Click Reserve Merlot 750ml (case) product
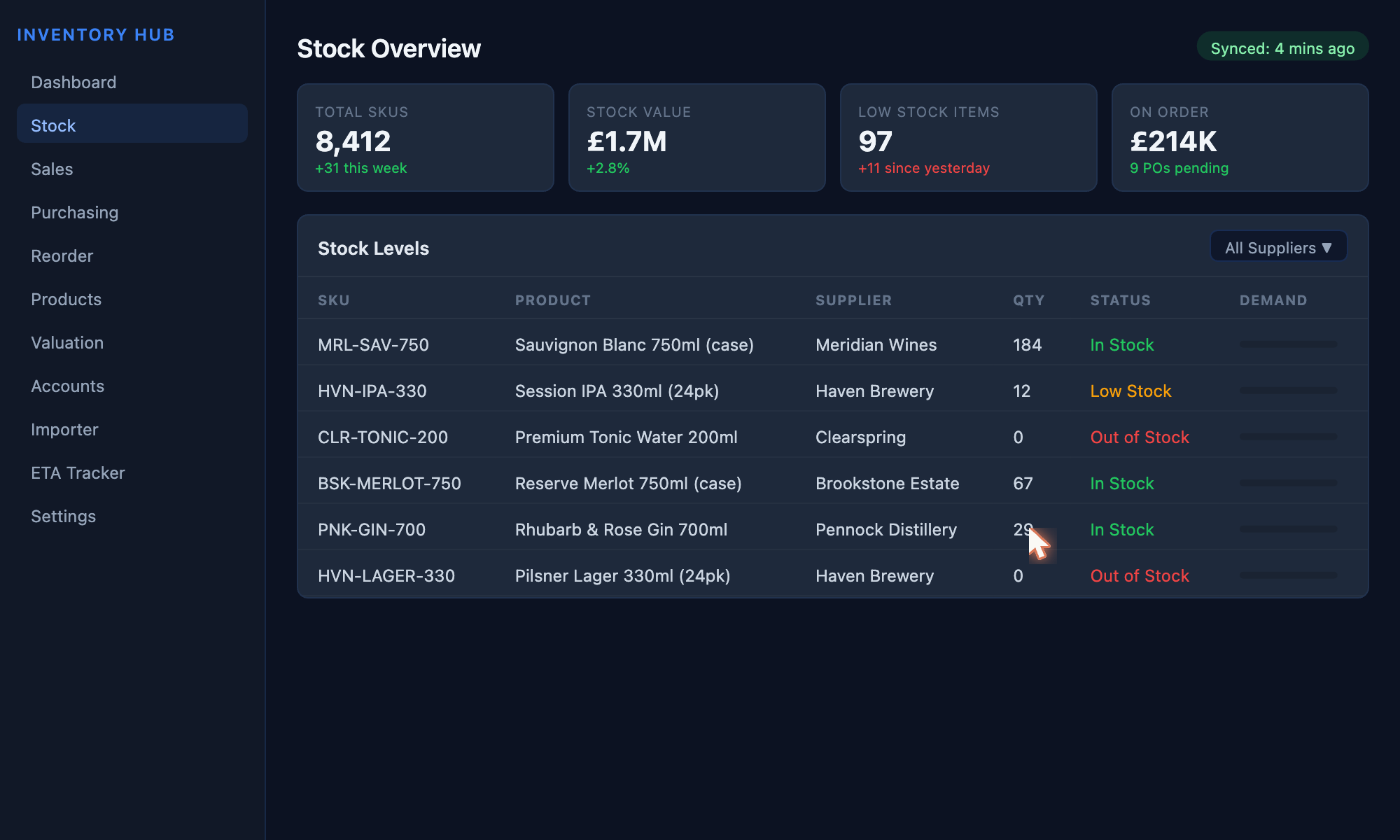Image resolution: width=1400 pixels, height=840 pixels. point(629,484)
